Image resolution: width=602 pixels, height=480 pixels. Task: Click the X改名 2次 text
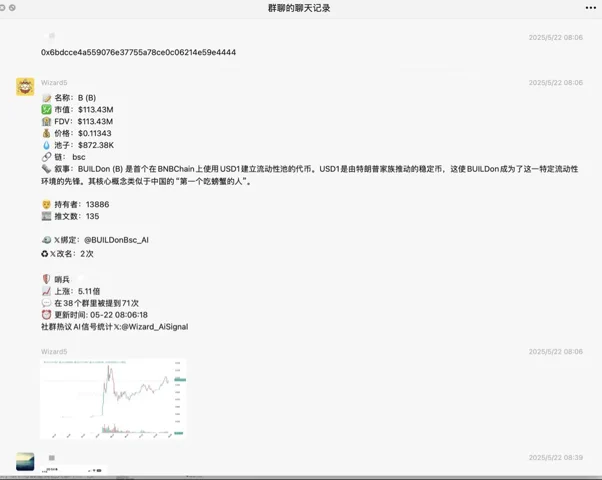72,254
